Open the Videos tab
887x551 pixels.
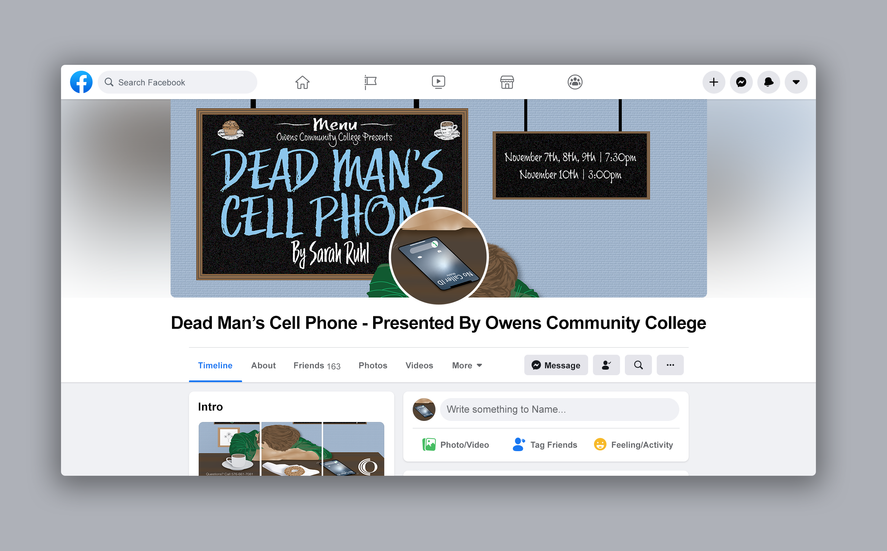(419, 365)
